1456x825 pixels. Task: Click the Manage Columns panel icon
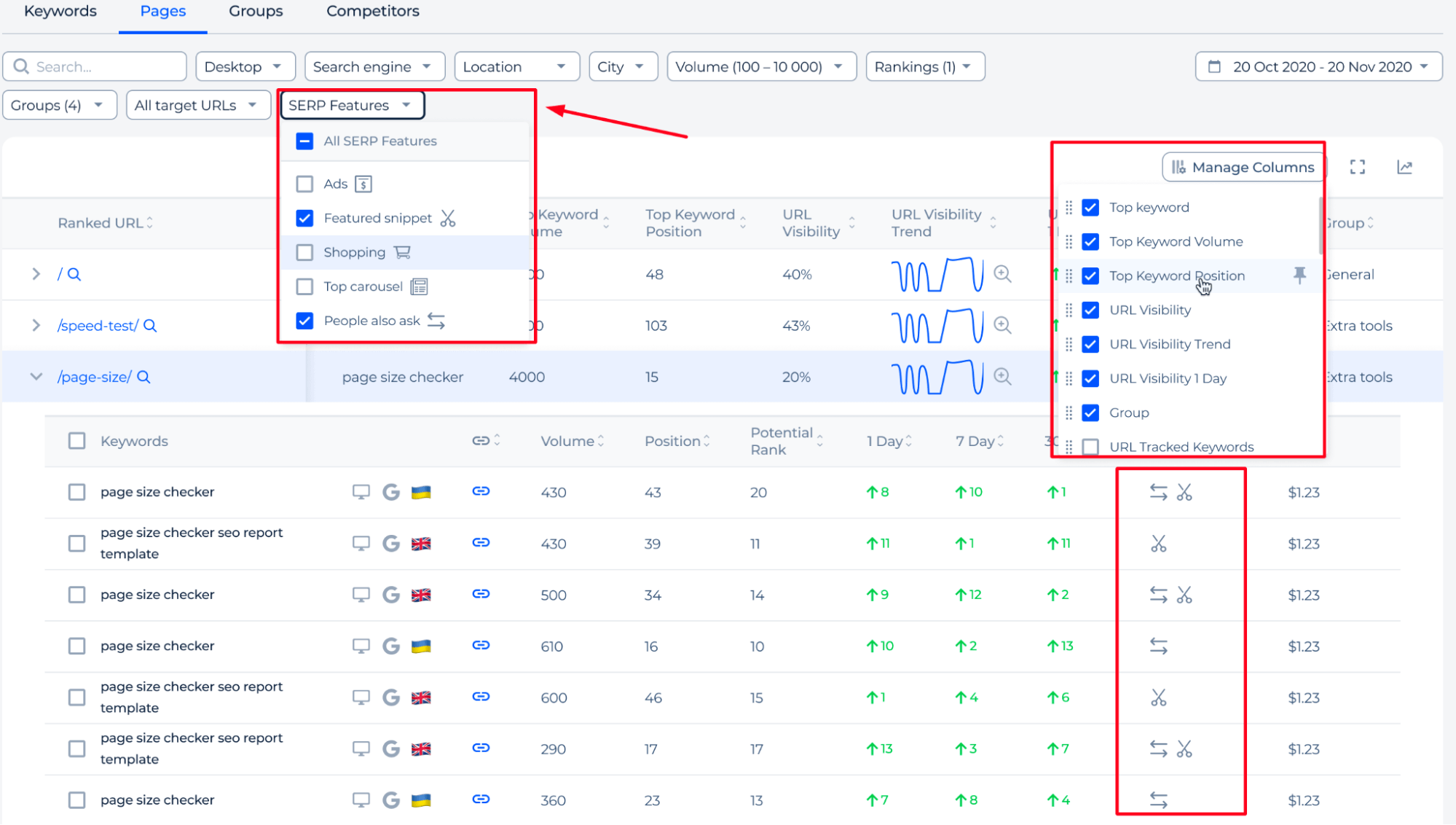[x=1181, y=166]
